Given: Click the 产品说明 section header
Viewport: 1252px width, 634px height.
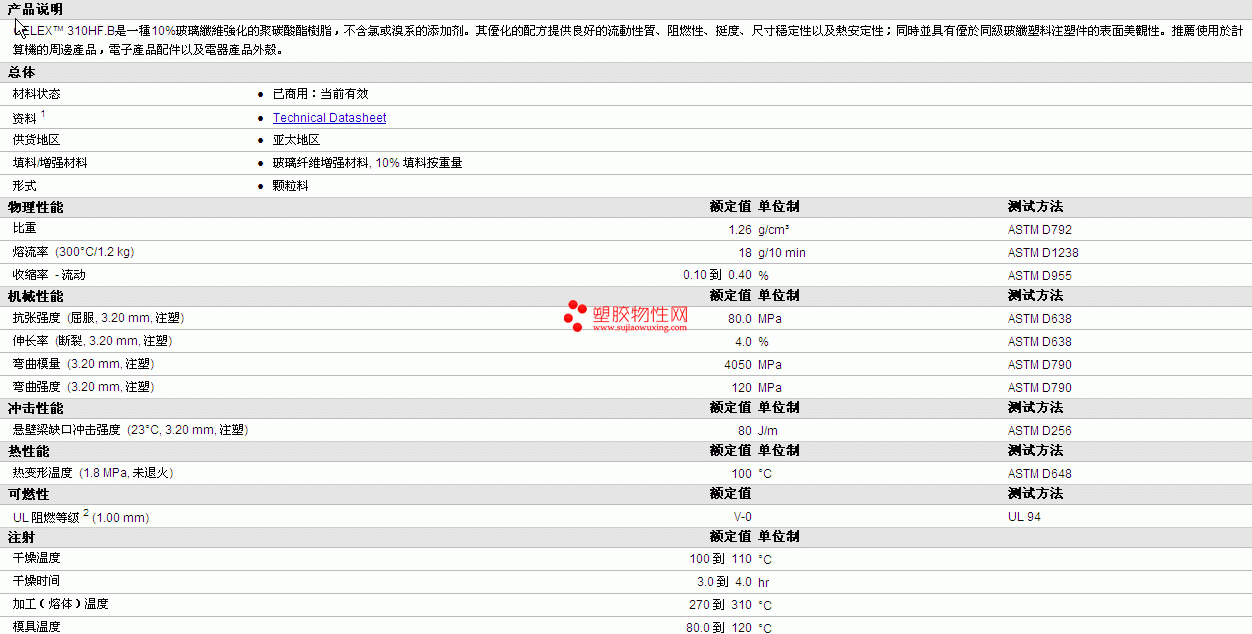Looking at the screenshot, I should (x=35, y=9).
